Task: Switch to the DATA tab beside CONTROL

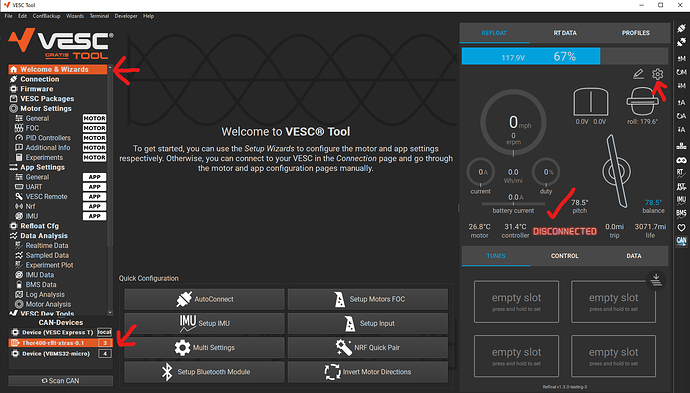Action: pos(634,256)
